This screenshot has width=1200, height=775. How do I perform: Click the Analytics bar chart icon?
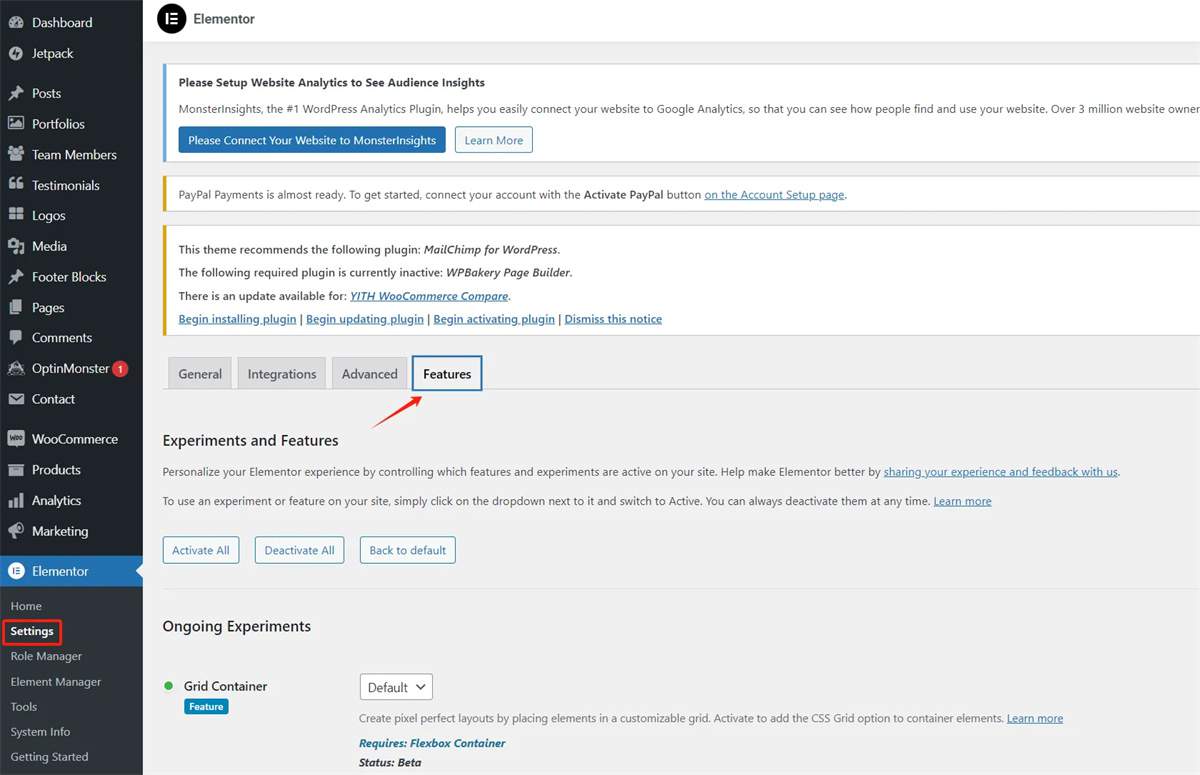click(16, 501)
